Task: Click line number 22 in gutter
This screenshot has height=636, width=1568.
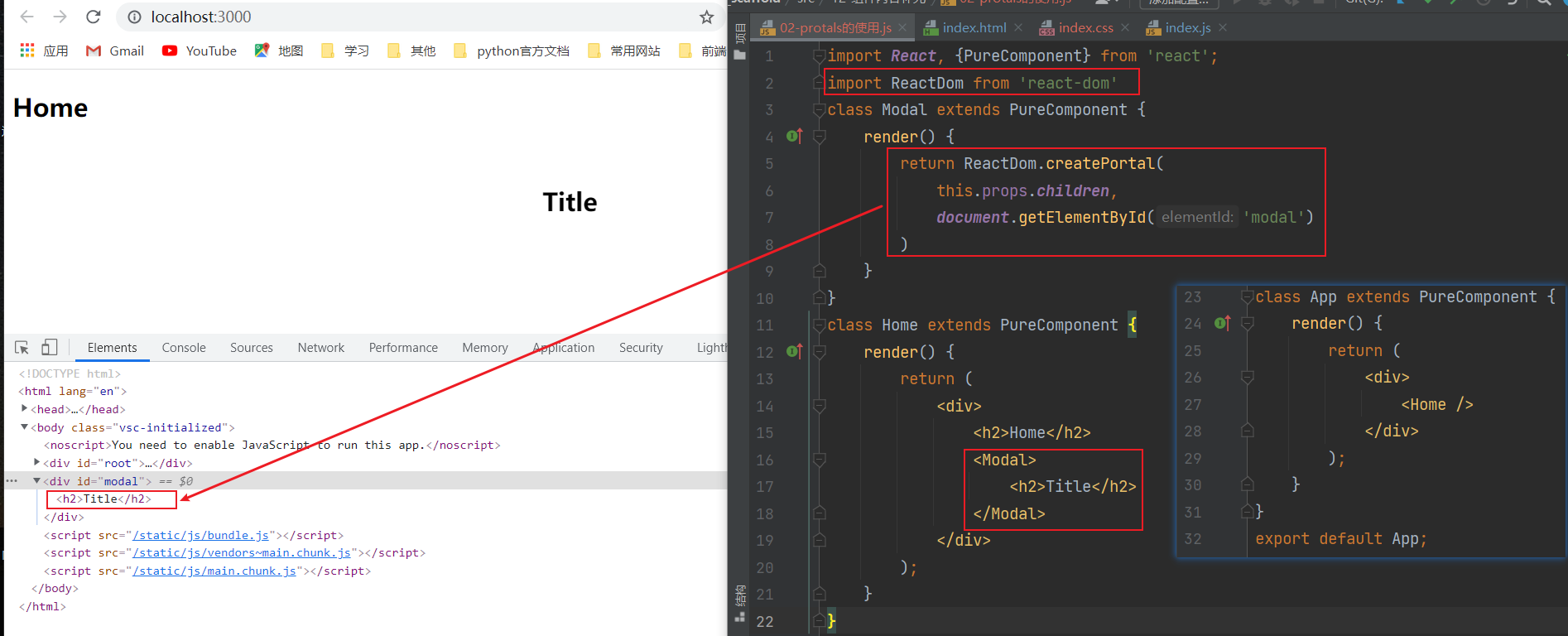Action: pos(765,621)
